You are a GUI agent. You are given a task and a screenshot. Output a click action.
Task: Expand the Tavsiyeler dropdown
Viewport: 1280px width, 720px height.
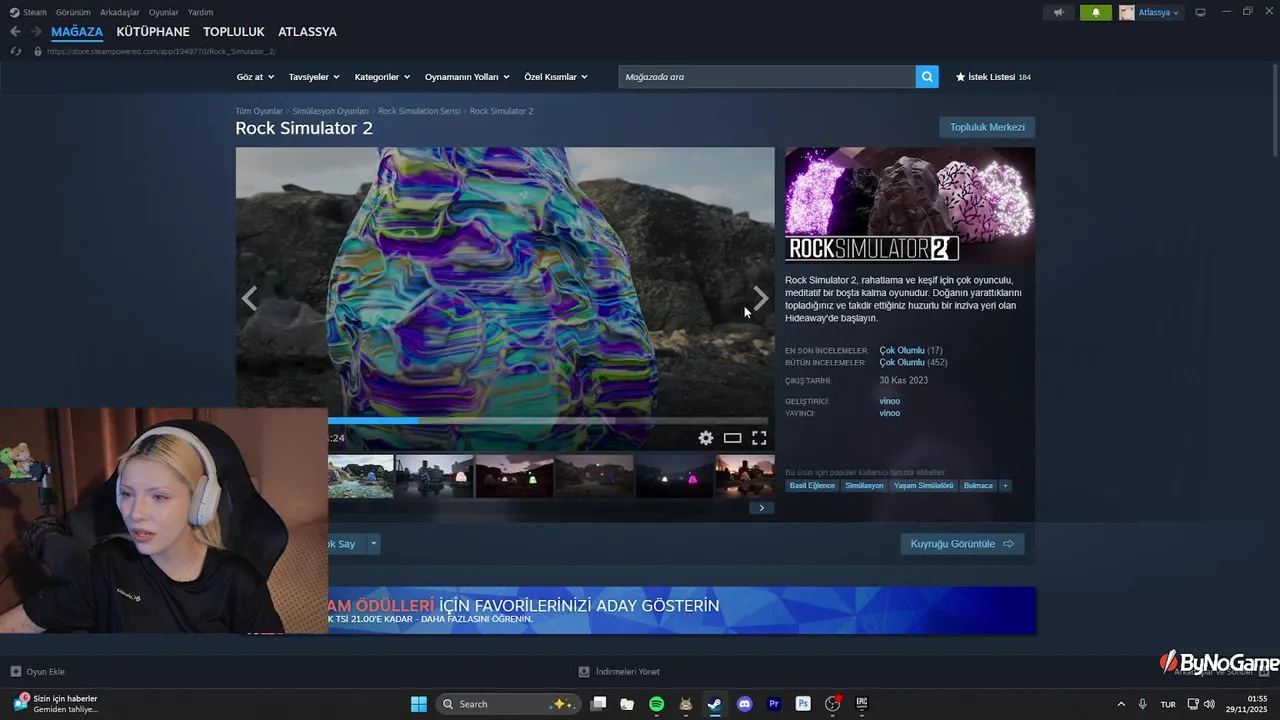tap(314, 77)
